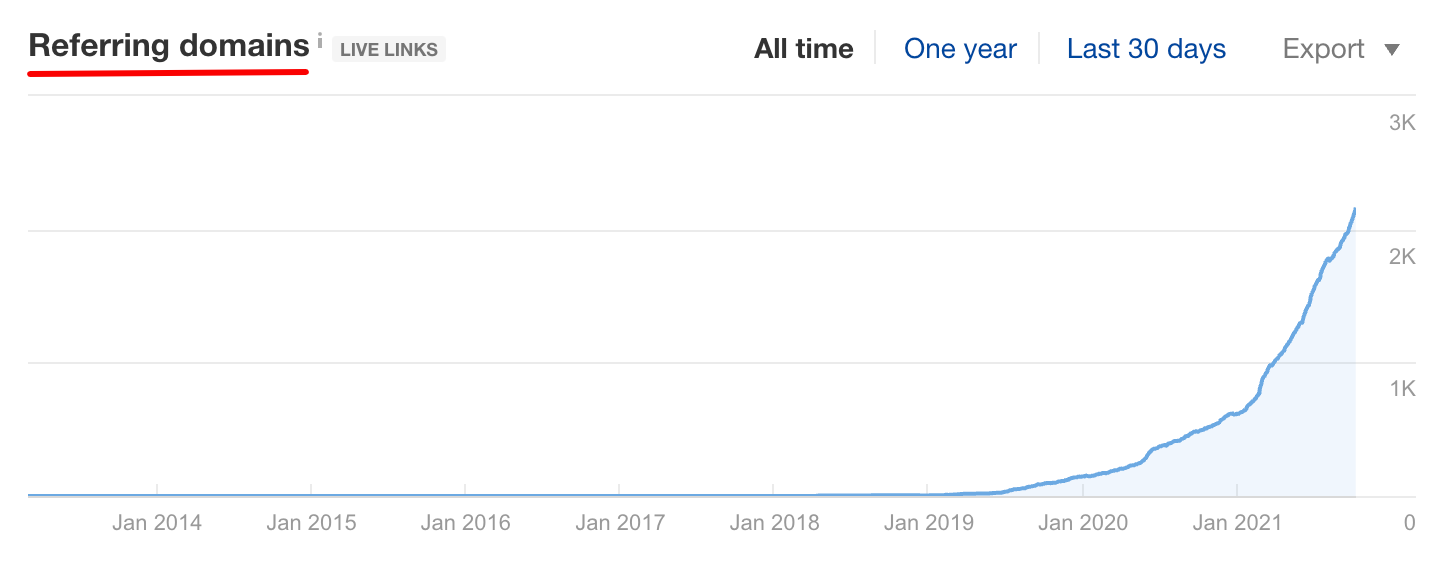Select the All time range tab

click(x=804, y=49)
